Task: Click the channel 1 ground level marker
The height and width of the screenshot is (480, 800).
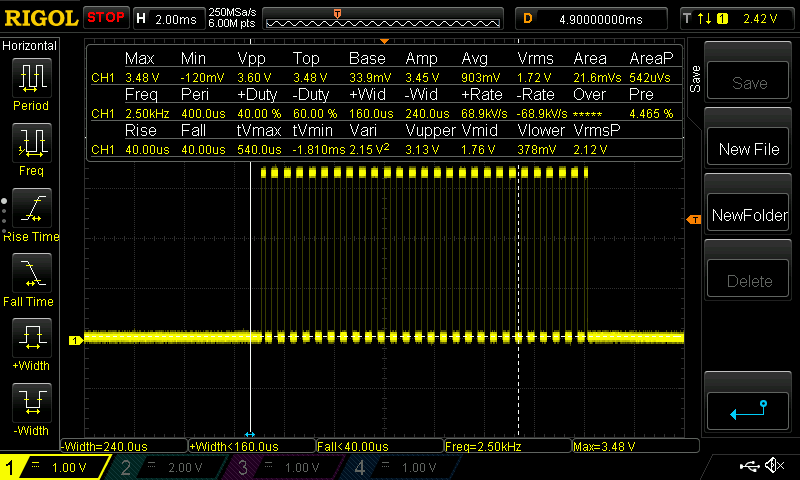Action: [x=75, y=340]
